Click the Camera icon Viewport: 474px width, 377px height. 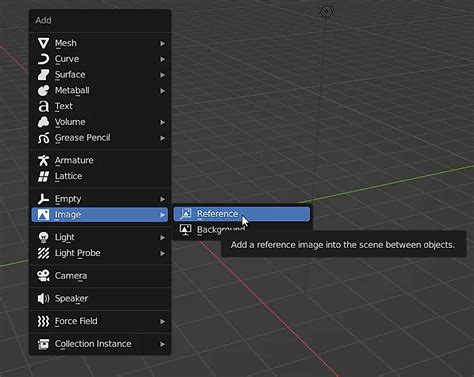tap(43, 276)
